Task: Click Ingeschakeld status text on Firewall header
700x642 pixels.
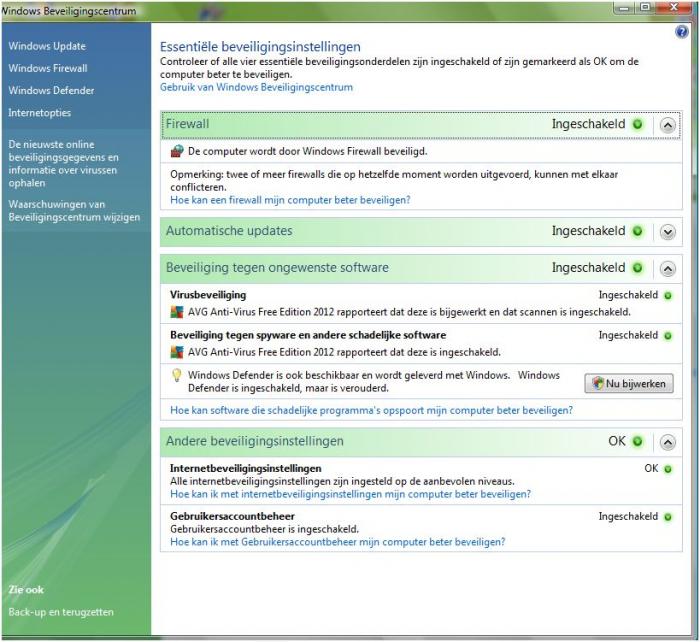Action: click(588, 124)
